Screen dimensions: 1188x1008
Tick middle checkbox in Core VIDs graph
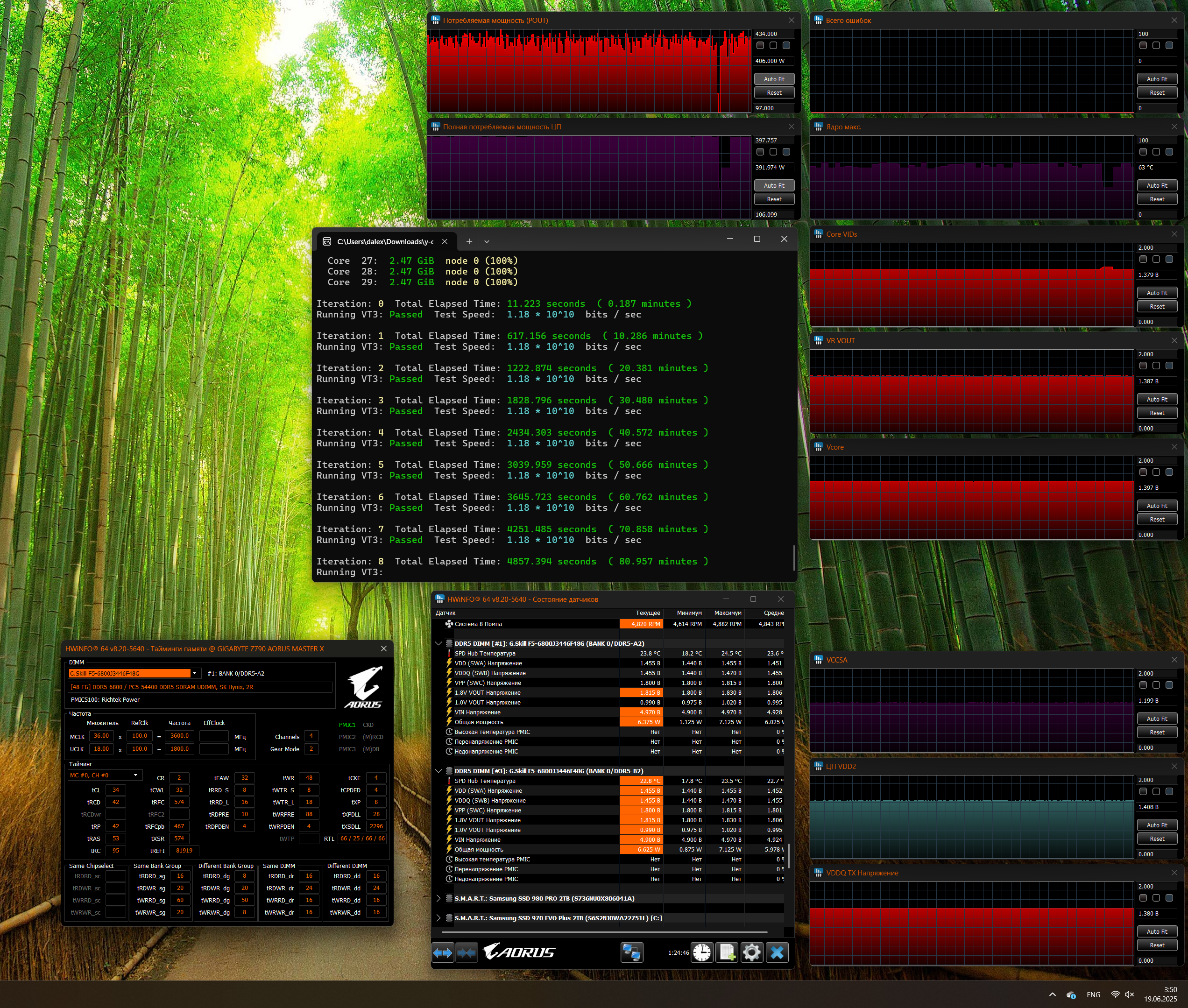[1156, 260]
